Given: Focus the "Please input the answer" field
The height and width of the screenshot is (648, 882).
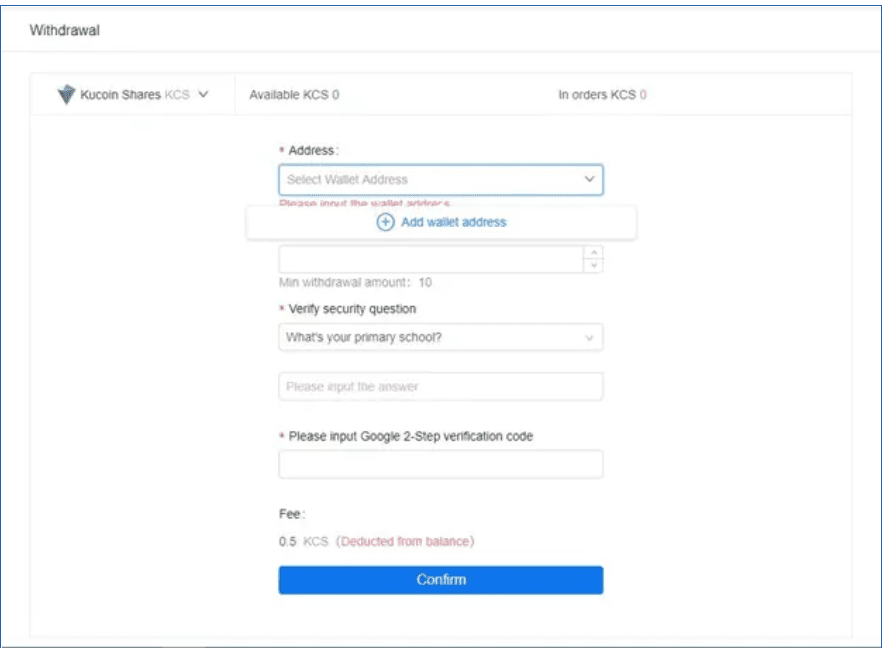Looking at the screenshot, I should click(x=440, y=387).
